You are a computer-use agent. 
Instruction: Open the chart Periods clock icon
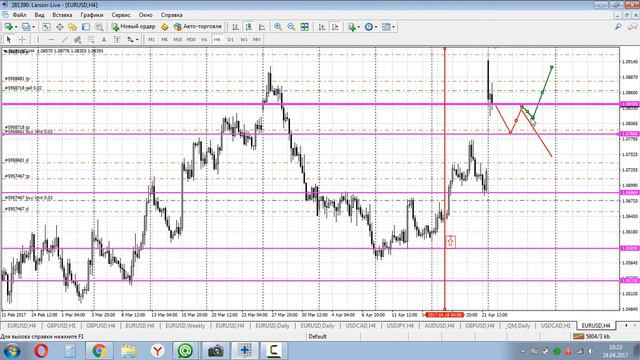369,27
